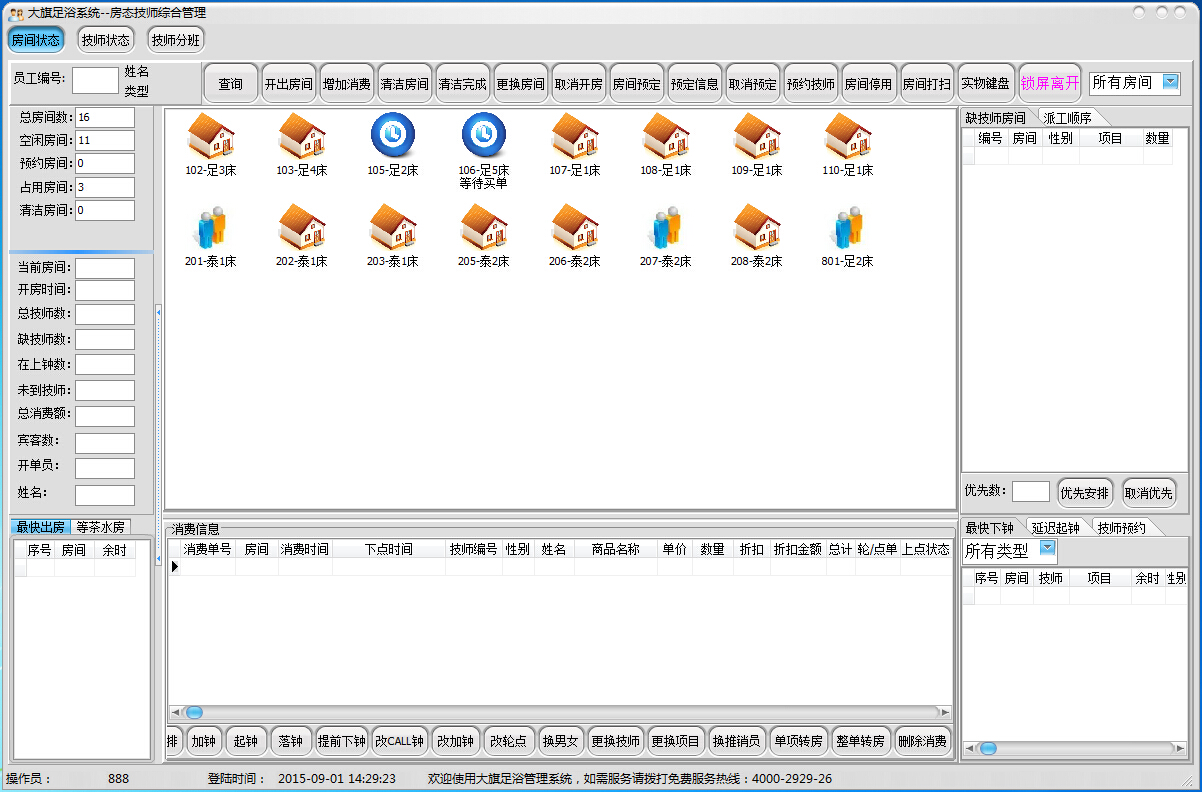Switch to the 技师状态 tab
Screen dimensions: 1202x792
105,39
